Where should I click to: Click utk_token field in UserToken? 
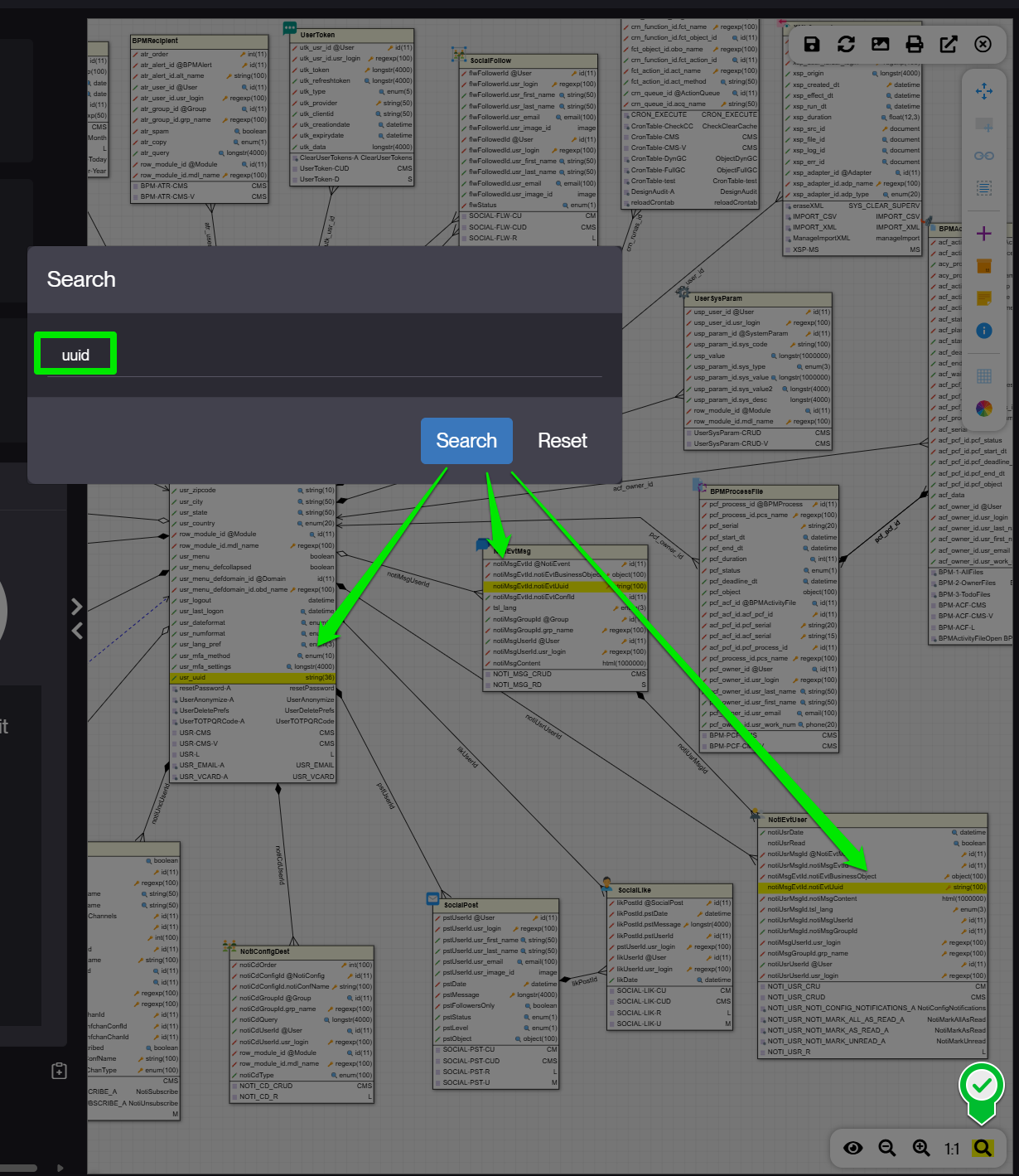[x=352, y=70]
